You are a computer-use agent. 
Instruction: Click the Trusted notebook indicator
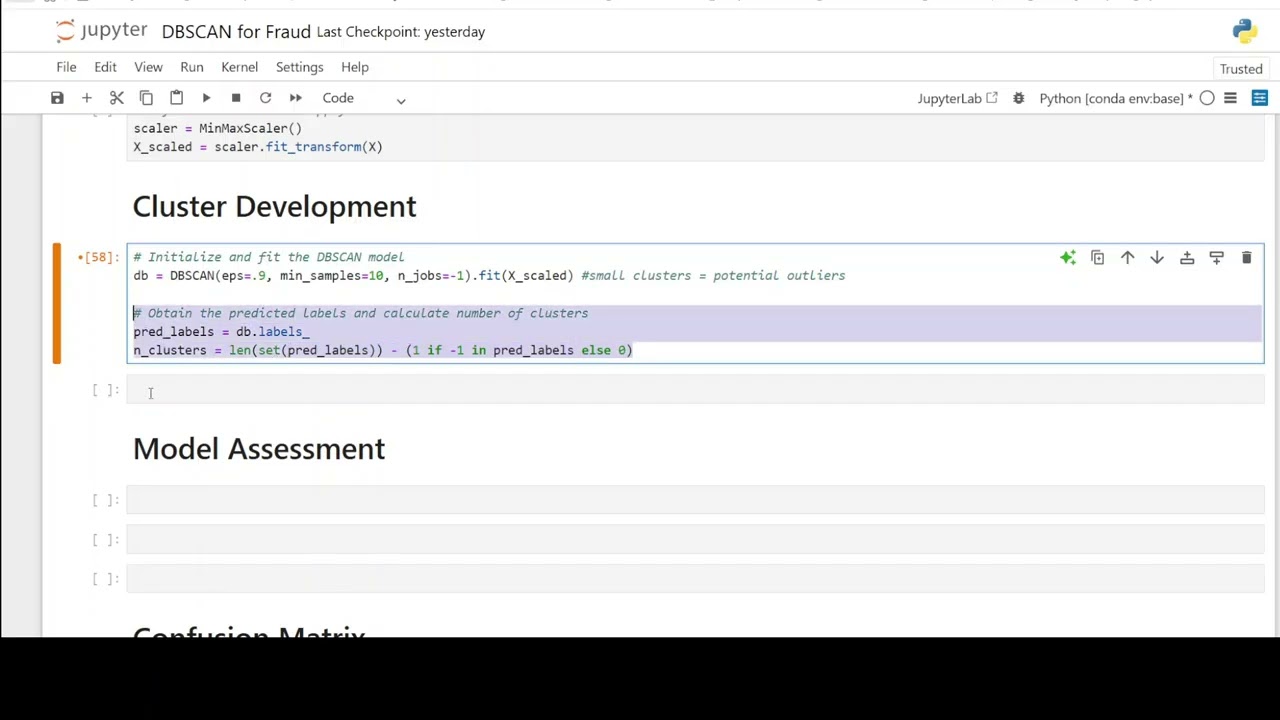1241,69
